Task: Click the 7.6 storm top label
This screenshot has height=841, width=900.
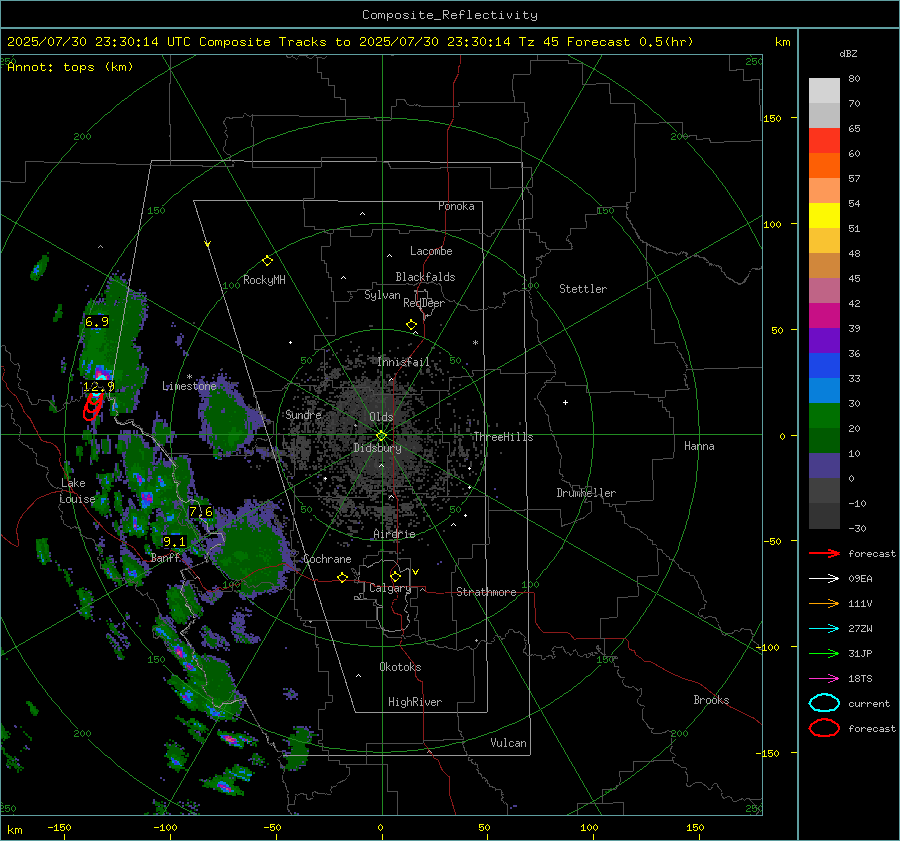Action: (200, 511)
